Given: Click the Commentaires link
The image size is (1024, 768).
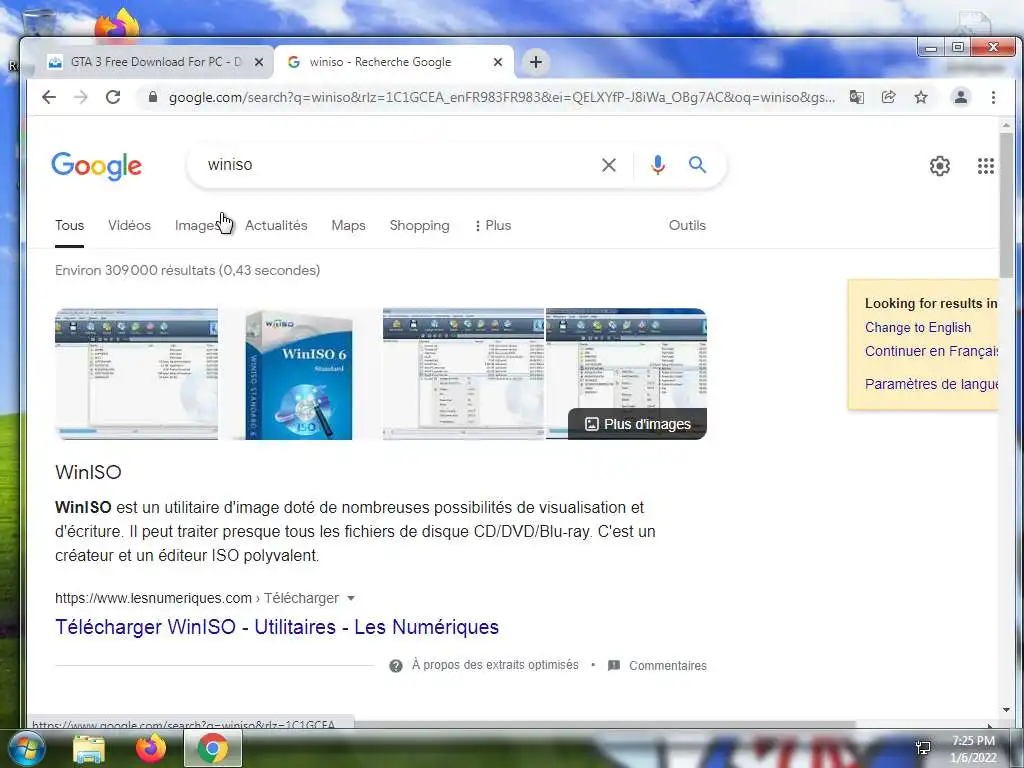Looking at the screenshot, I should tap(667, 665).
